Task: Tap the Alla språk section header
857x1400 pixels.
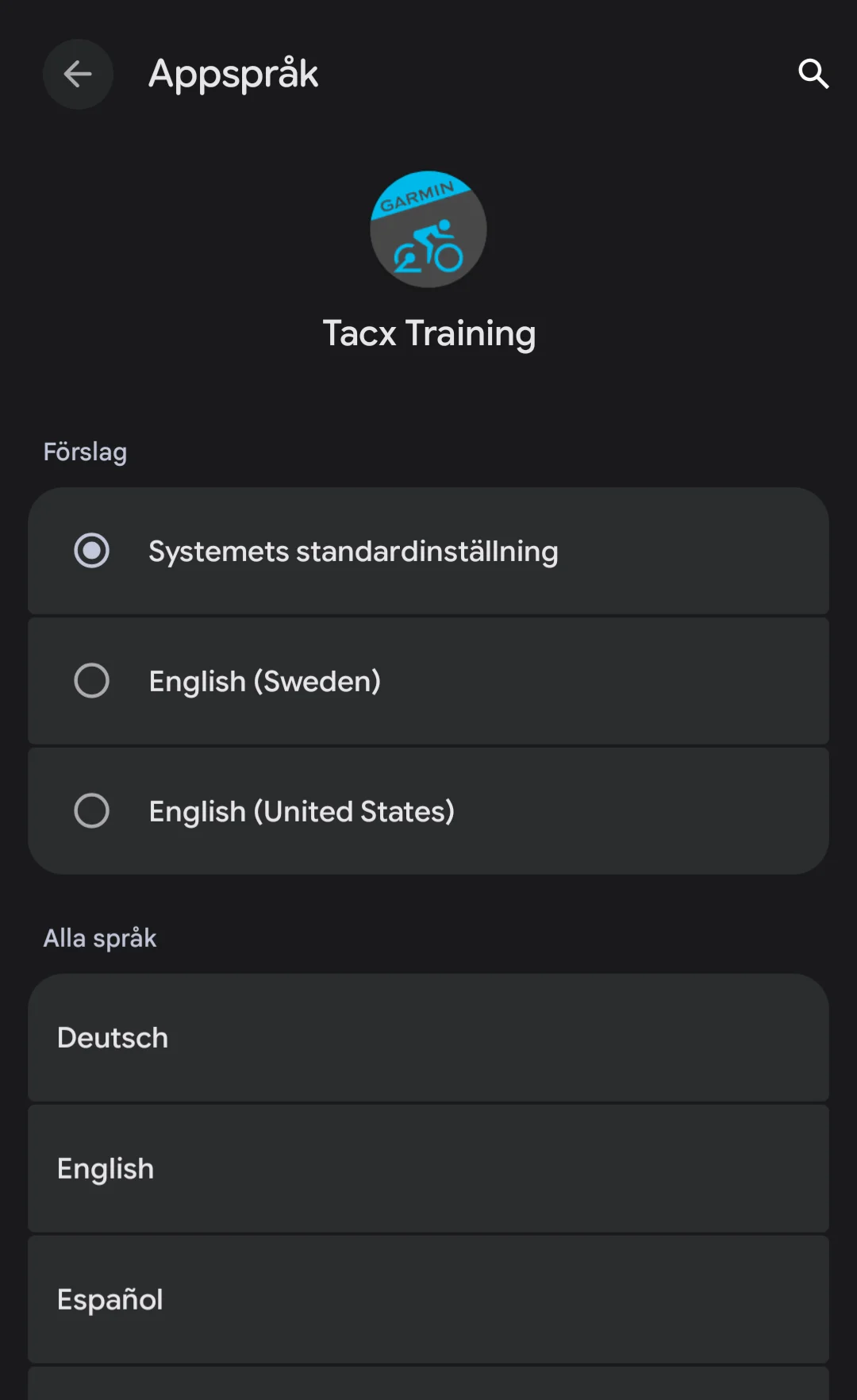Action: [100, 938]
